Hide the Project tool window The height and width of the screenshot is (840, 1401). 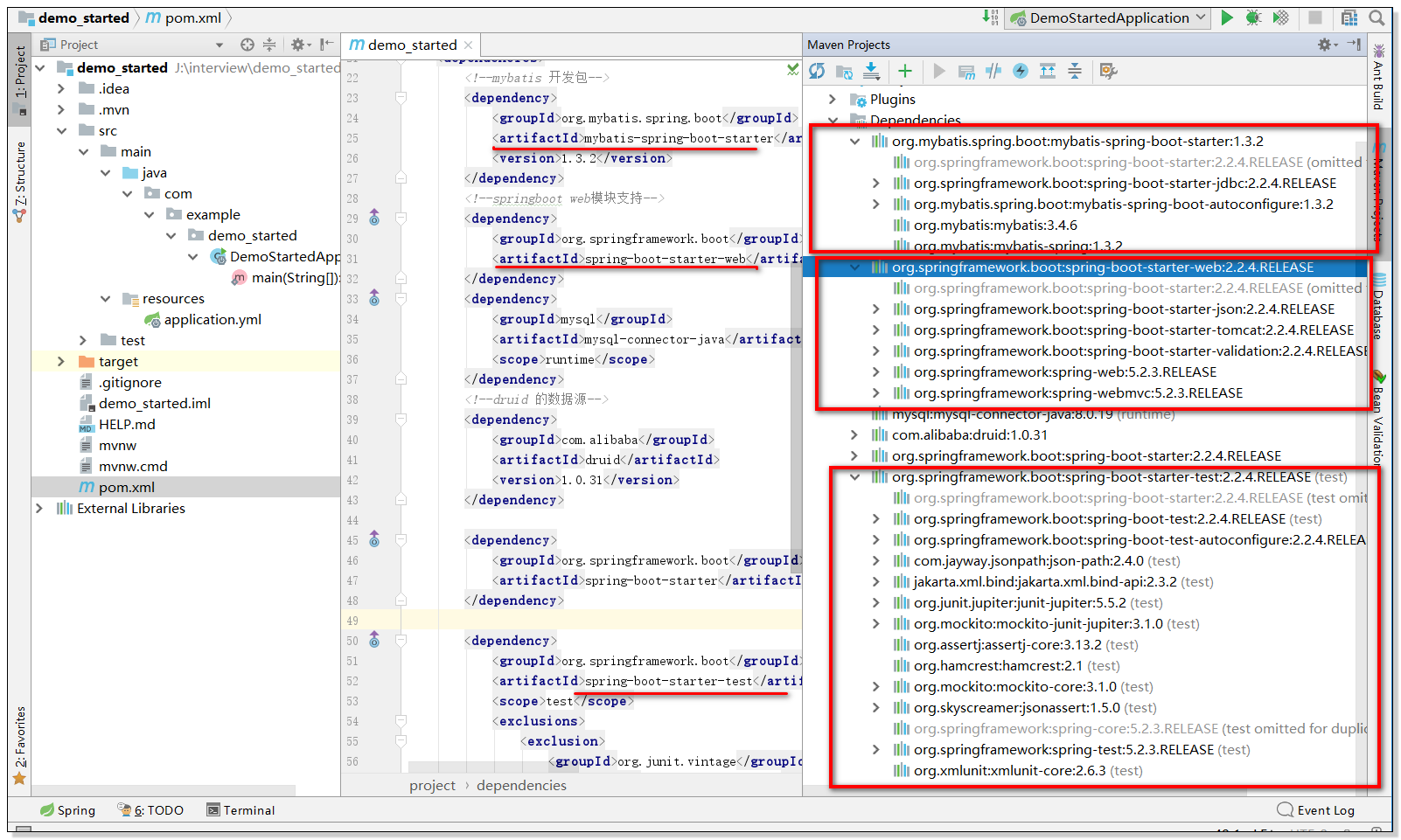click(327, 45)
